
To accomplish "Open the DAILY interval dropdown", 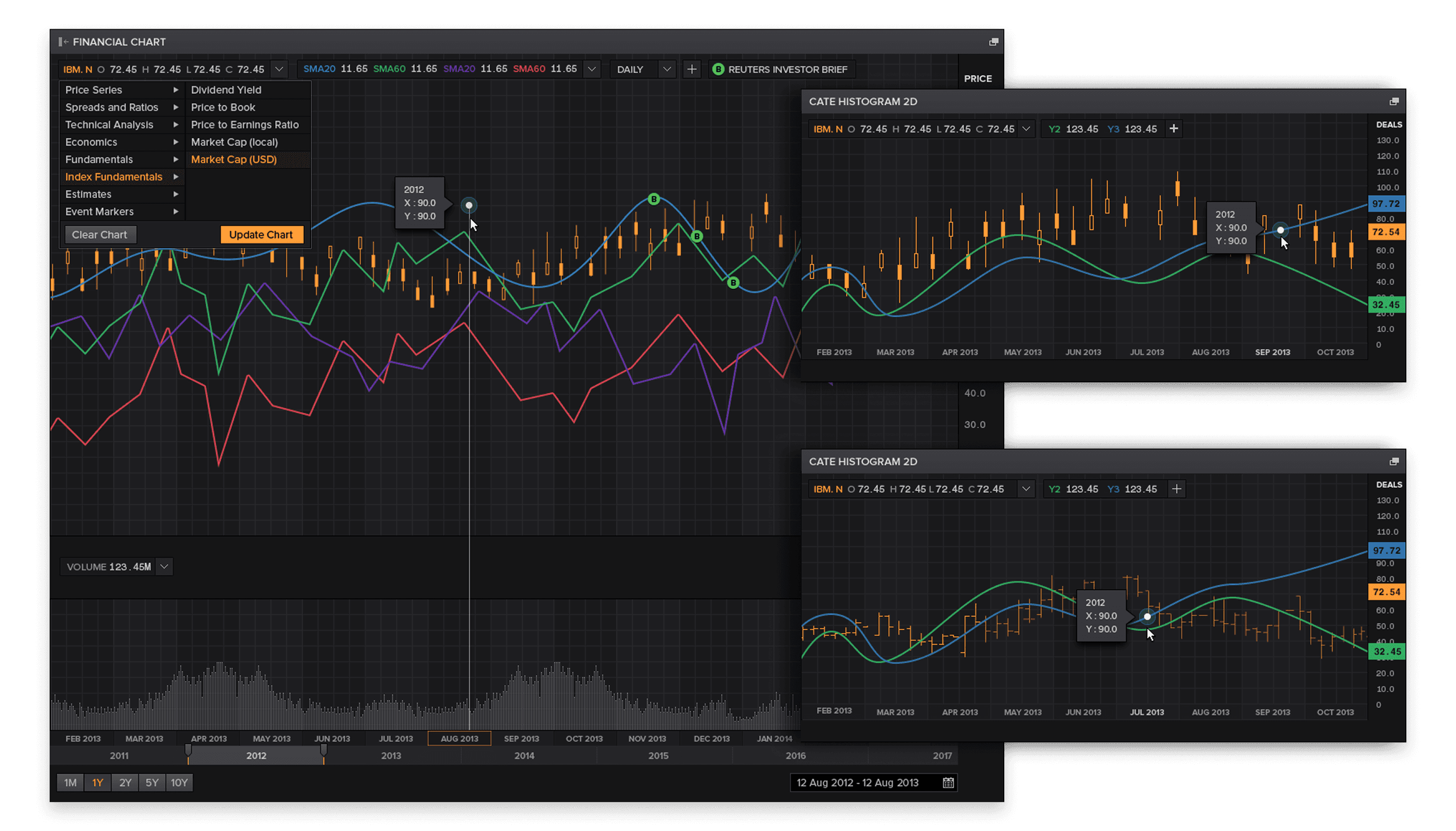I will (x=666, y=69).
